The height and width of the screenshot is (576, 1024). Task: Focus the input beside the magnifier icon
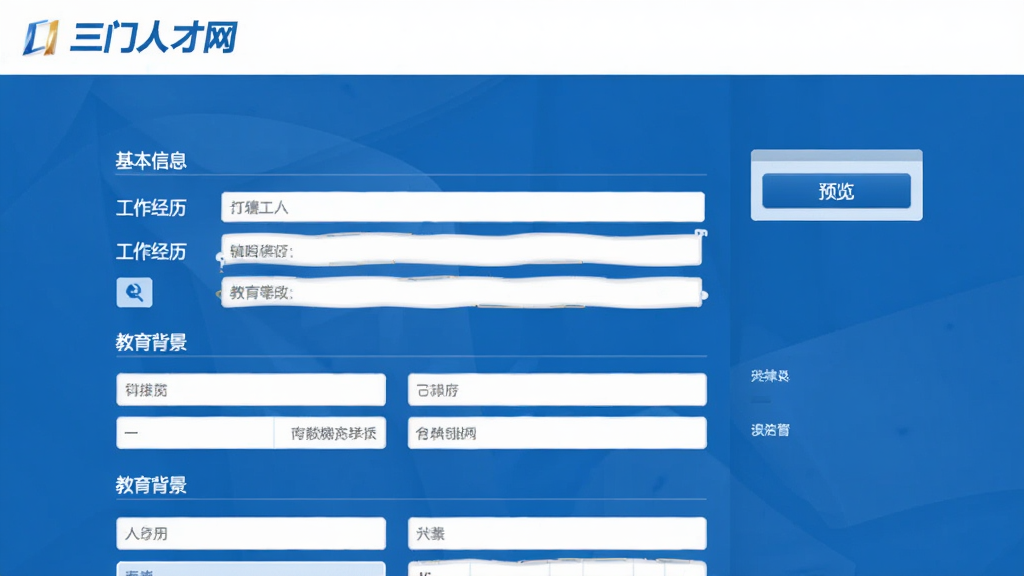pyautogui.click(x=462, y=293)
